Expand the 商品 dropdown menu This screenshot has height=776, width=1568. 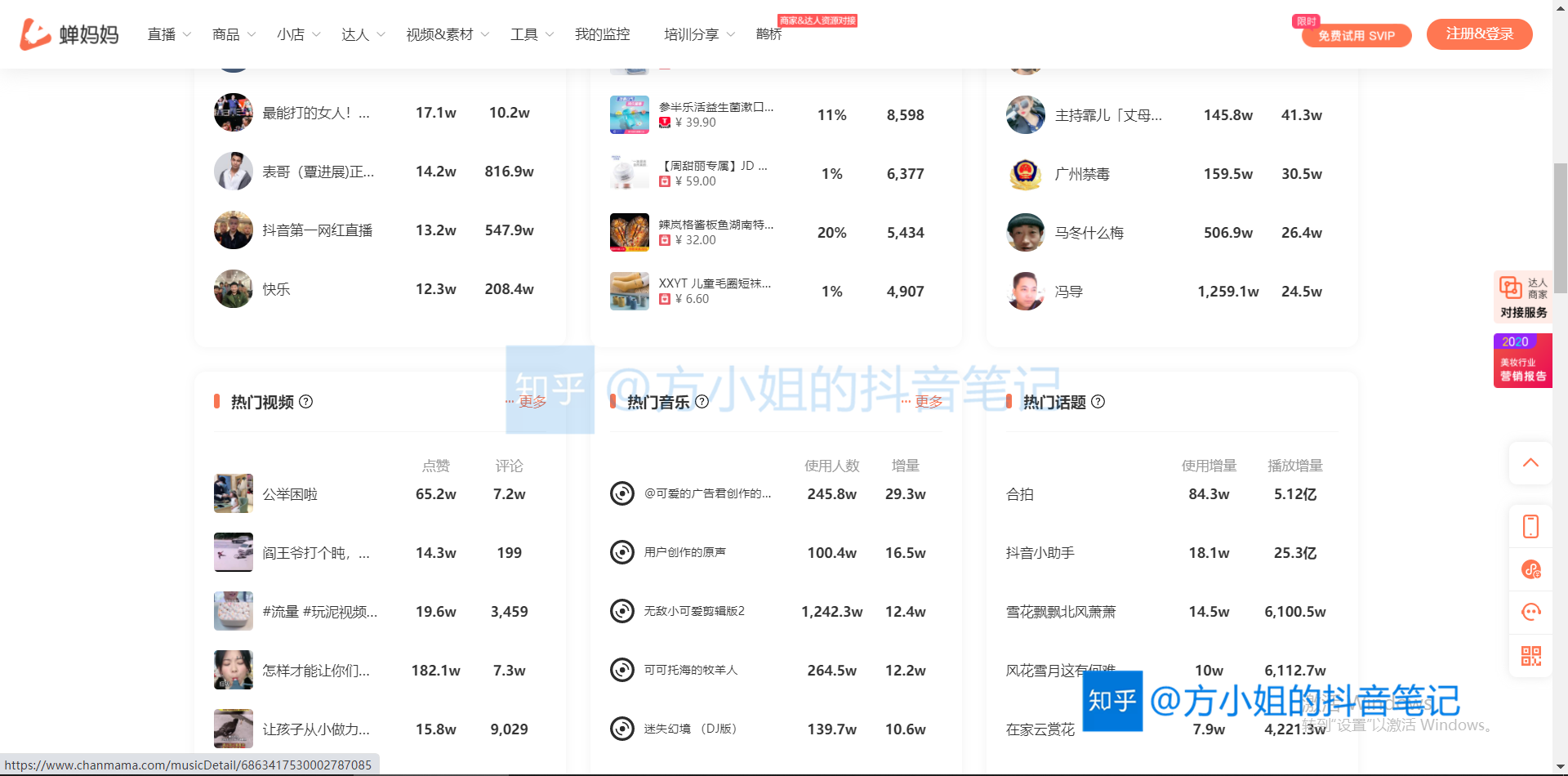click(x=234, y=34)
